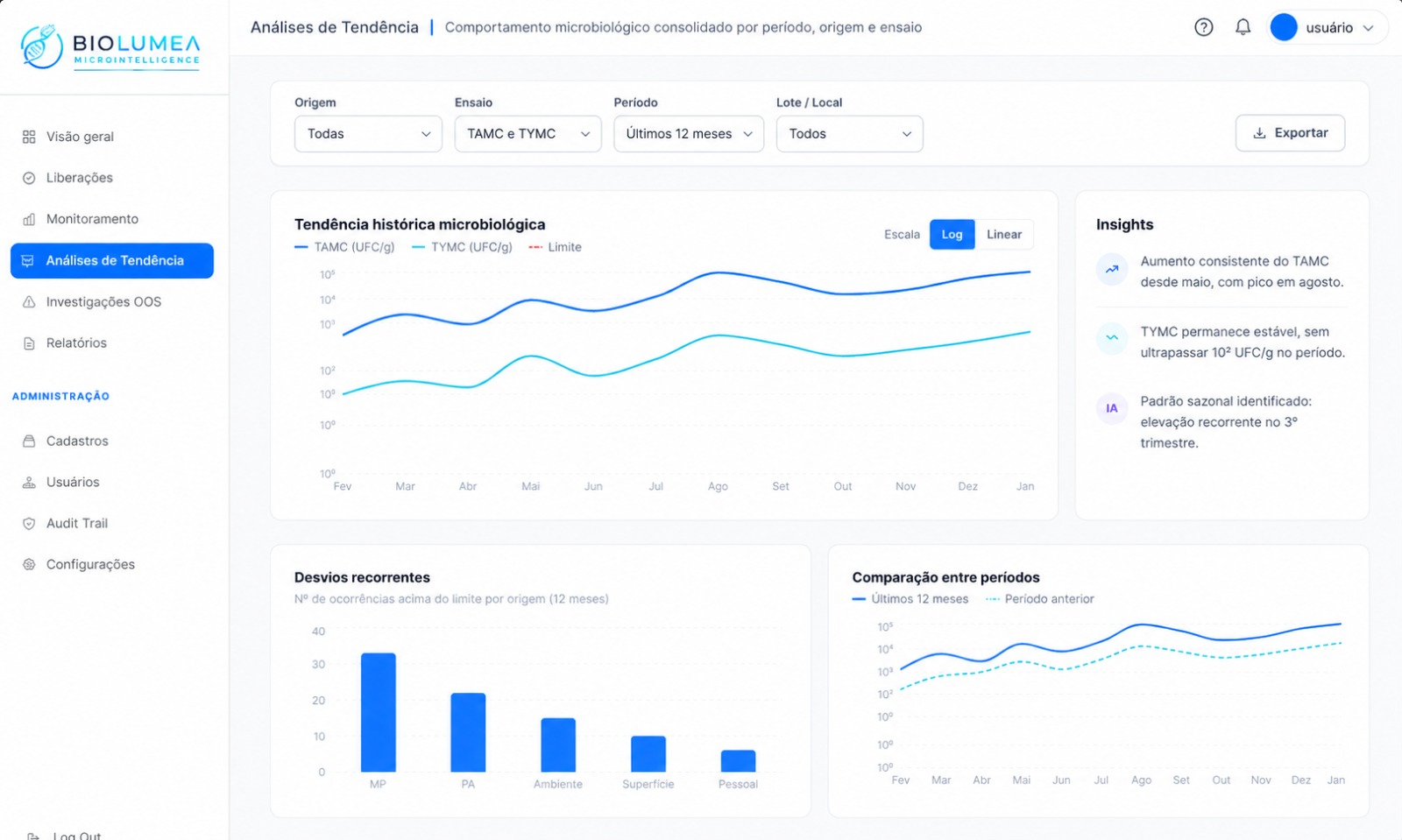Toggle TYMC (UFC/g) legend series

click(462, 247)
